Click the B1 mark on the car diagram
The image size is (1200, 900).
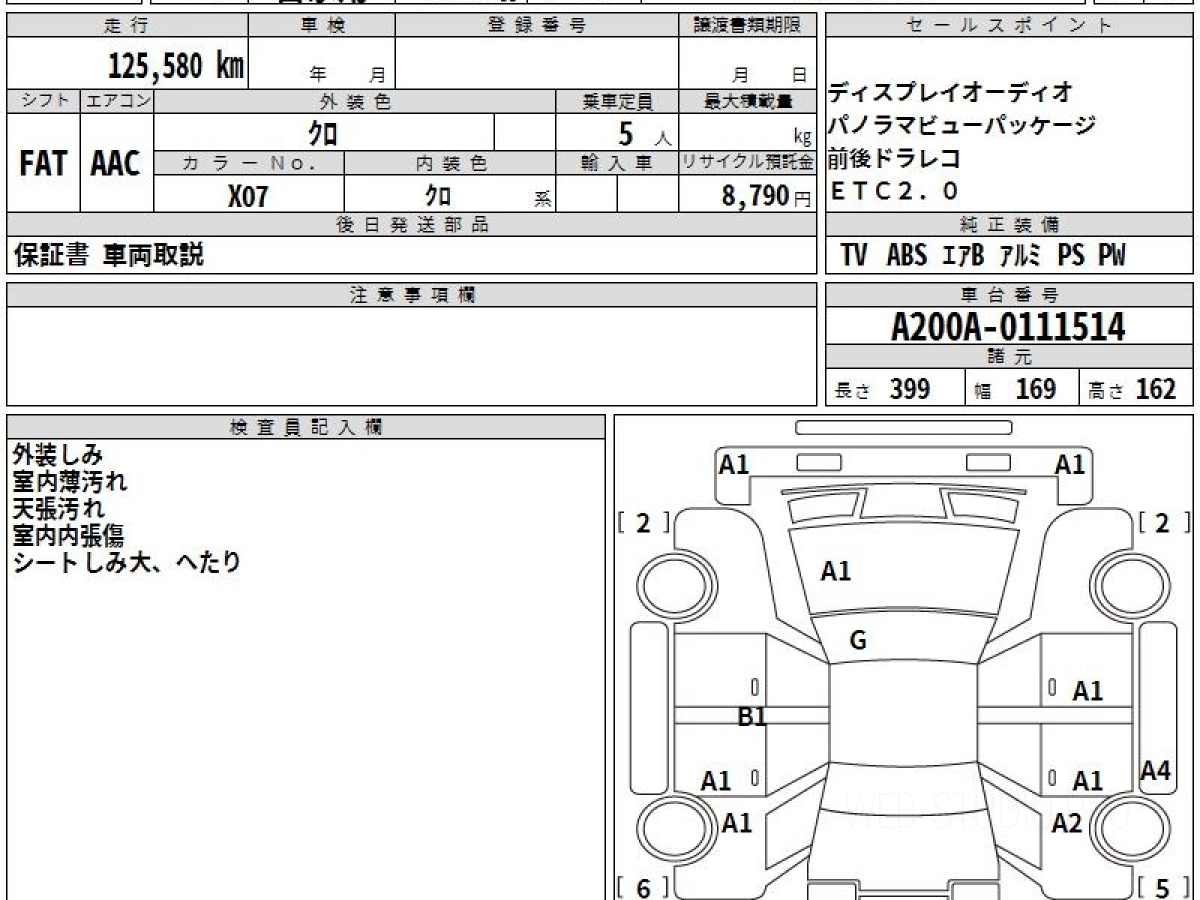point(752,716)
